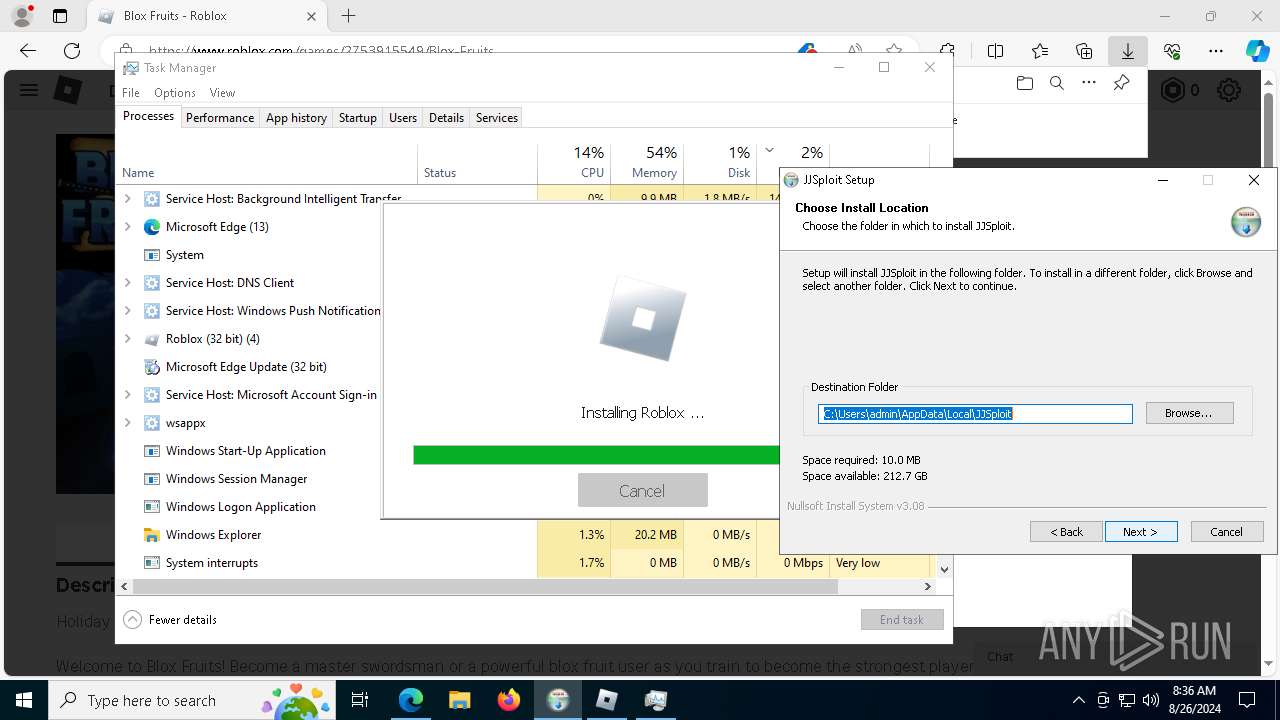Expand Service Host: Microsoft Account Sign-in row
The image size is (1280, 720).
point(127,395)
